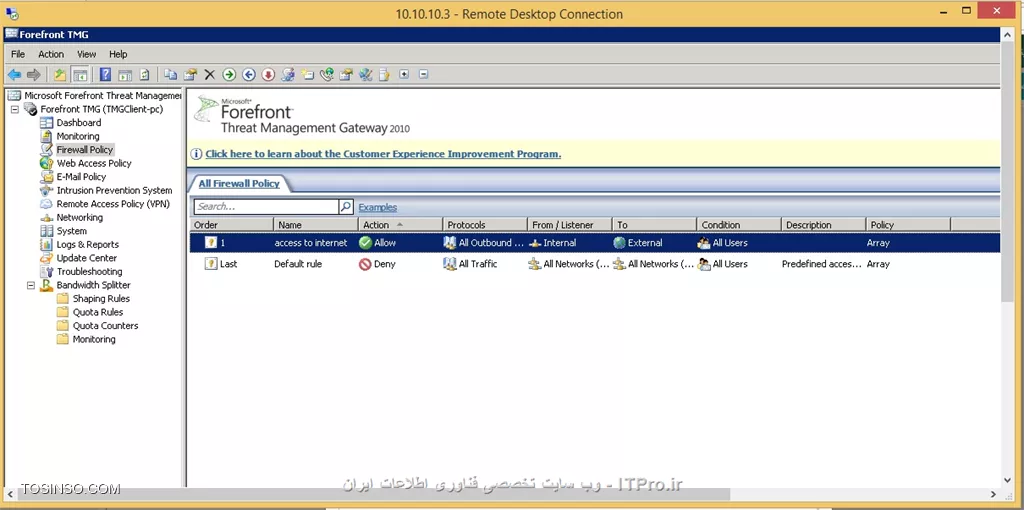The width and height of the screenshot is (1024, 510).
Task: Click the Condition column header
Action: coord(739,225)
